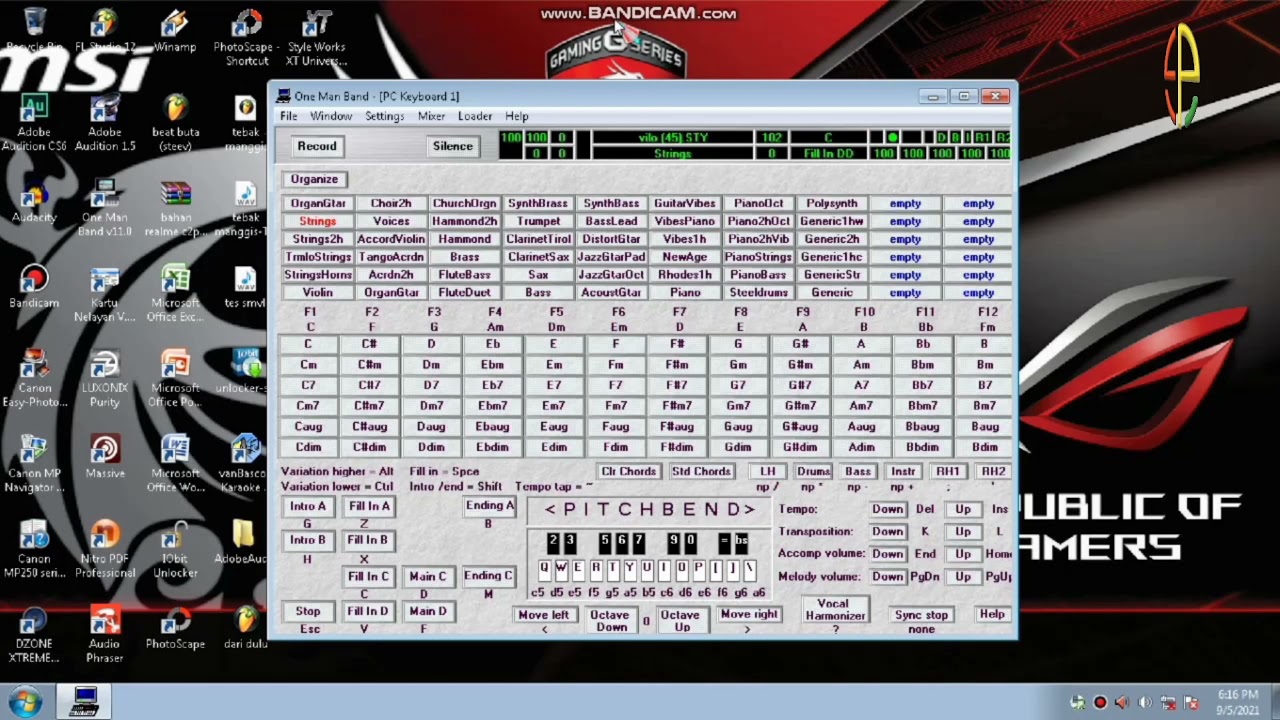1280x720 pixels.
Task: Click Octave Down button
Action: tap(609, 621)
